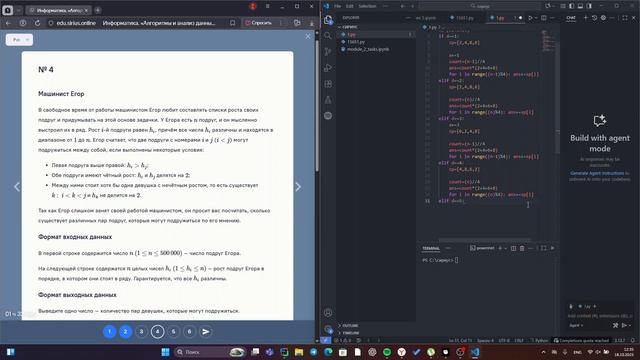Click errors and warnings count in status bar
Screen dimensions: 640x360
click(x=342, y=340)
